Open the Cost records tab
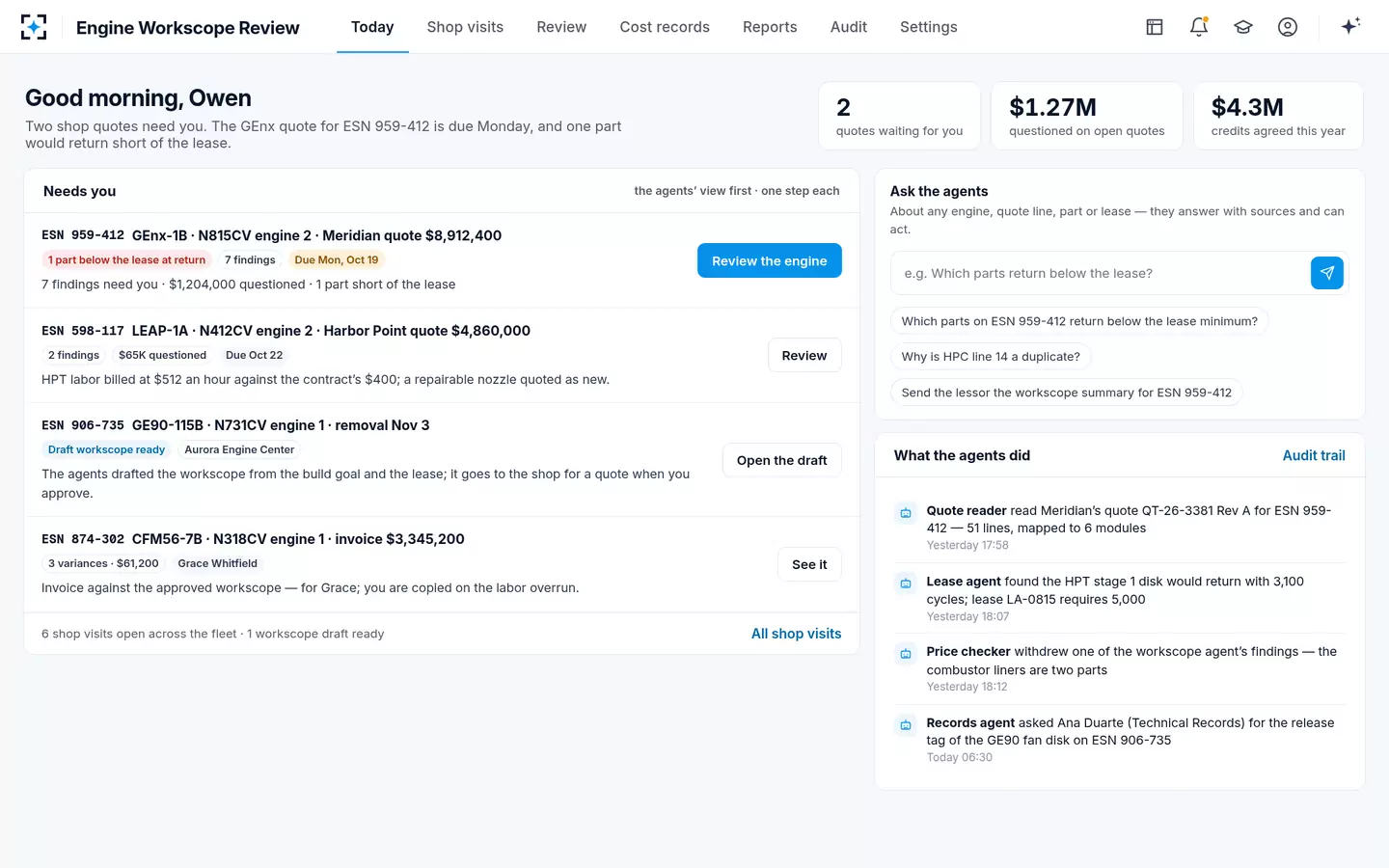 click(665, 27)
